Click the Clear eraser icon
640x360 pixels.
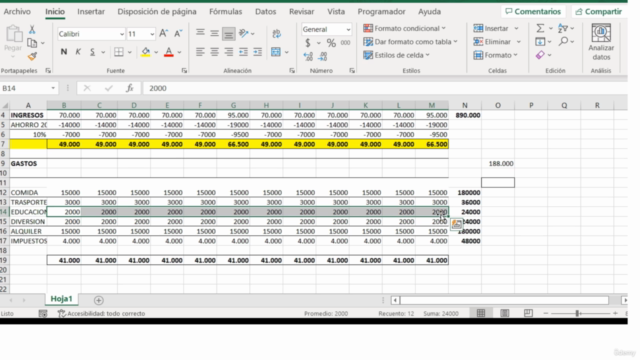point(540,55)
